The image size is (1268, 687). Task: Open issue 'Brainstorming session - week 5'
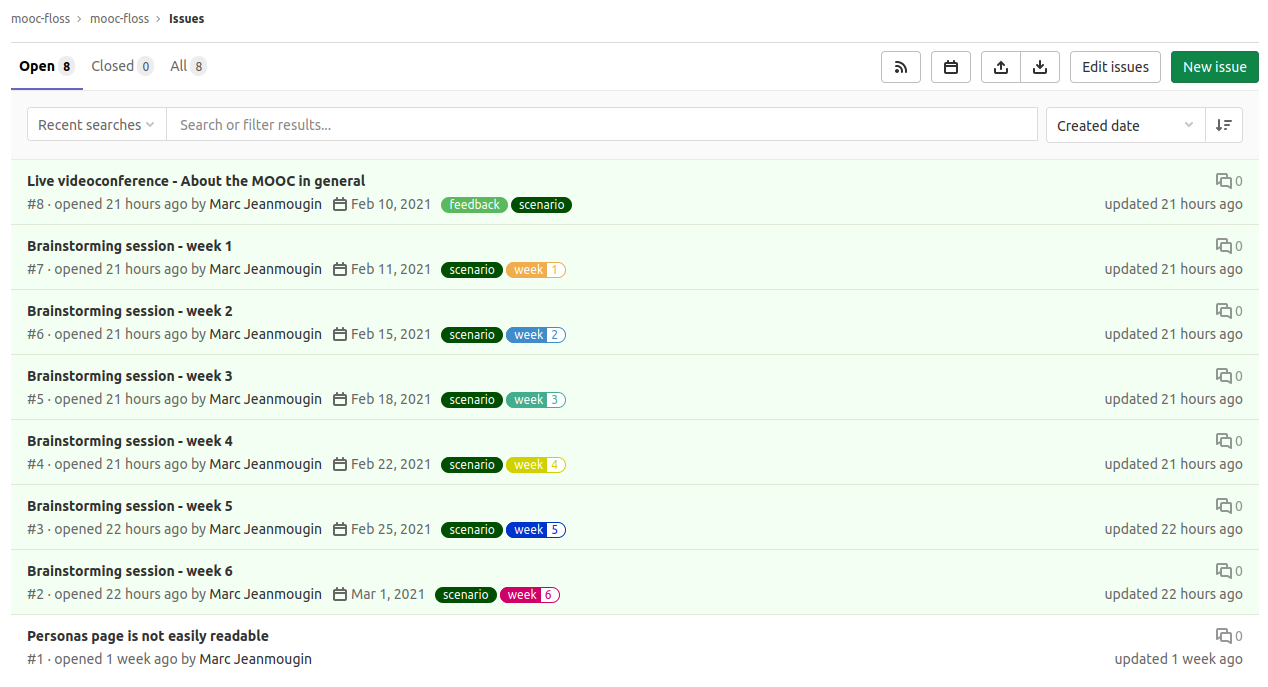pyautogui.click(x=130, y=506)
